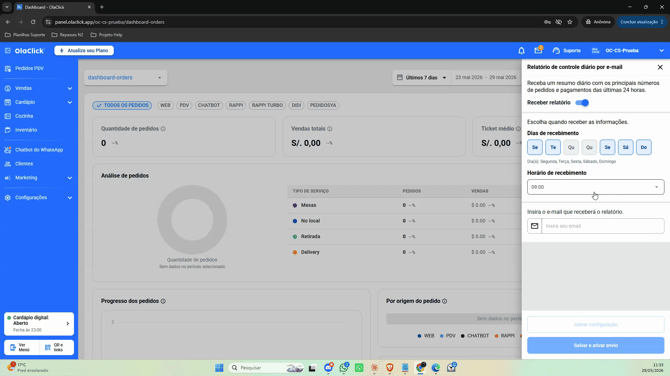Open the Últimos 7 dias date dropdown

pyautogui.click(x=421, y=77)
